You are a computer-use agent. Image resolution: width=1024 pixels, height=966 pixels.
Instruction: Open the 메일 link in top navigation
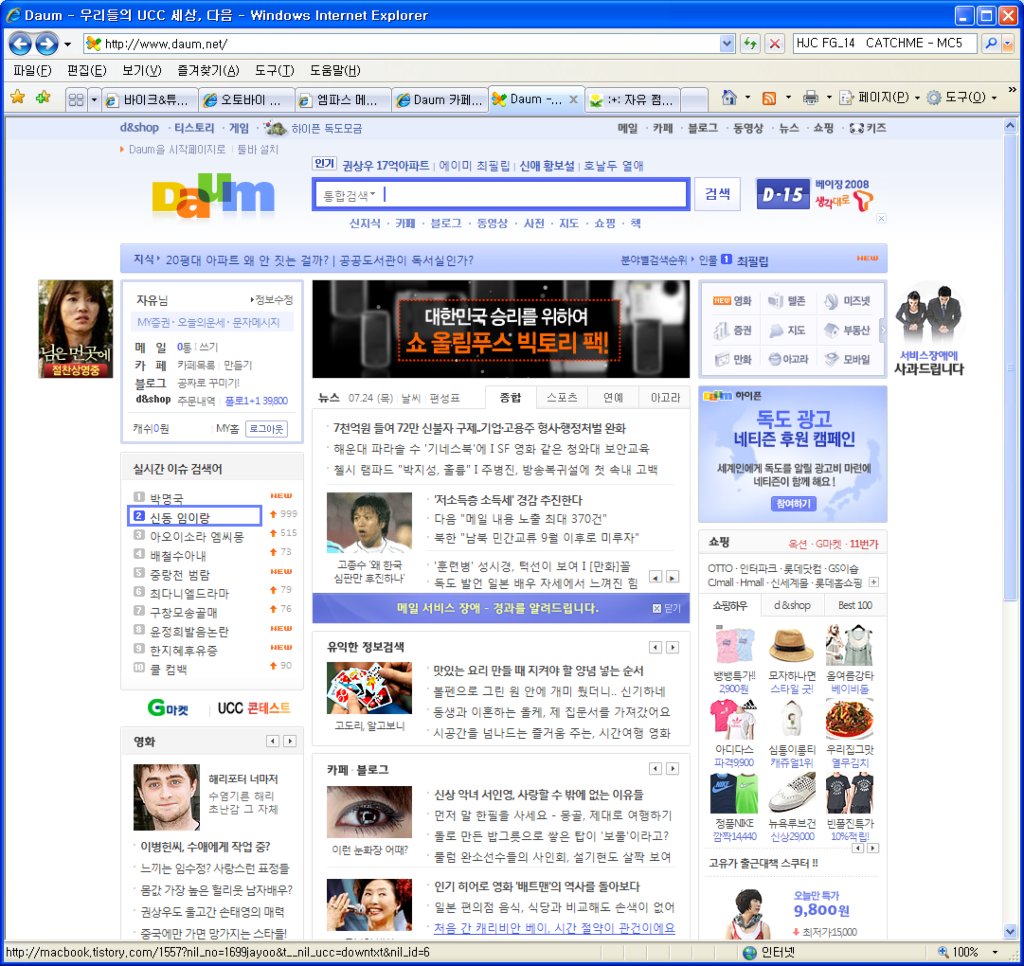coord(627,128)
